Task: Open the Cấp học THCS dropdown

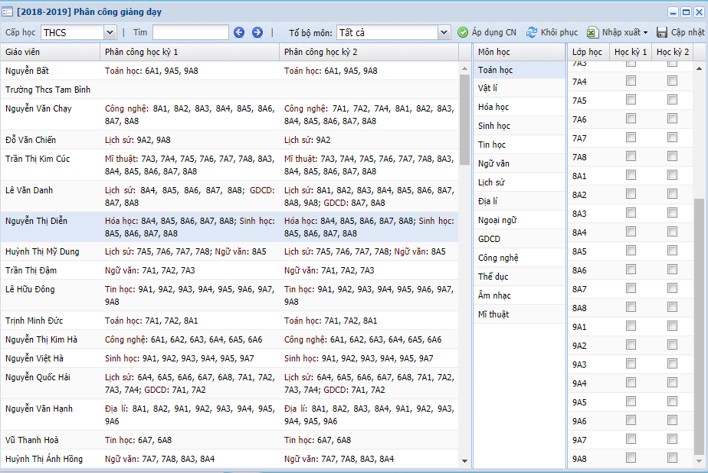Action: coord(109,32)
